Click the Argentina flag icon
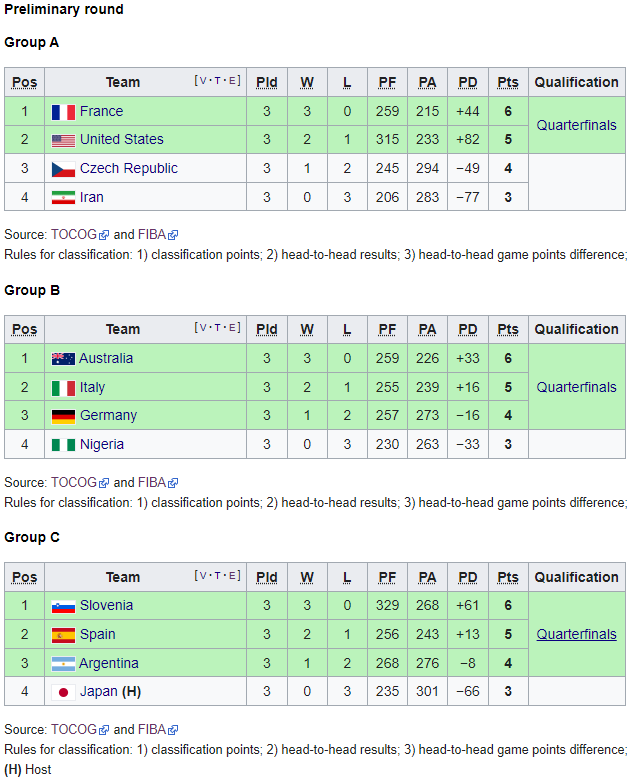Screen dimensions: 631x783 pos(63,664)
